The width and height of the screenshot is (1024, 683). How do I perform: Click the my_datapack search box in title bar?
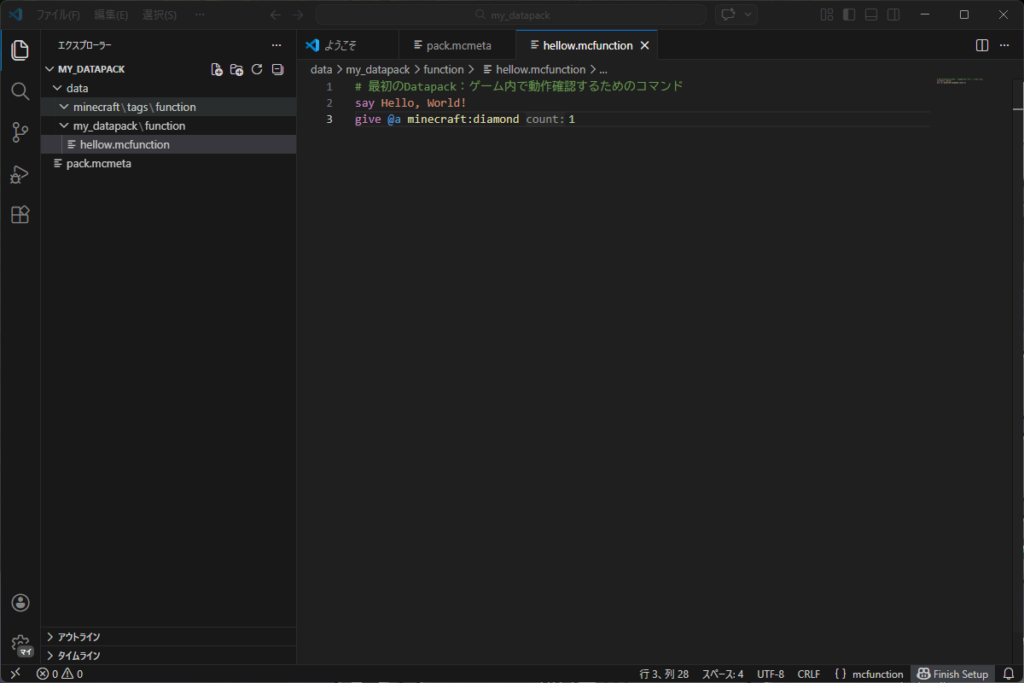coord(511,15)
